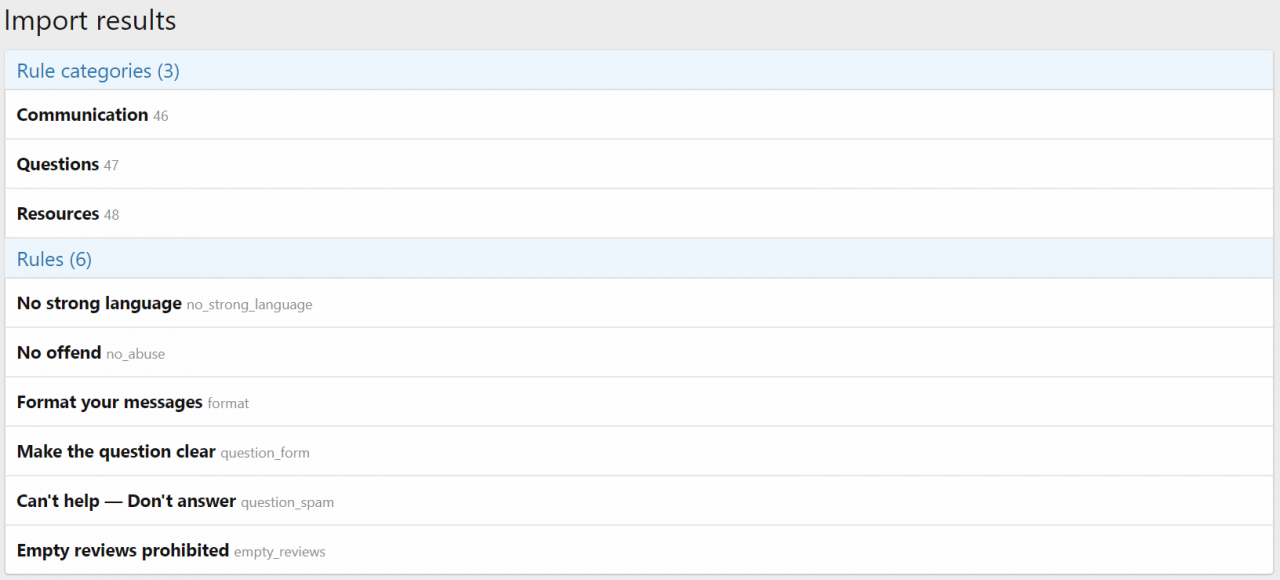Open the No strong language rule

99,303
